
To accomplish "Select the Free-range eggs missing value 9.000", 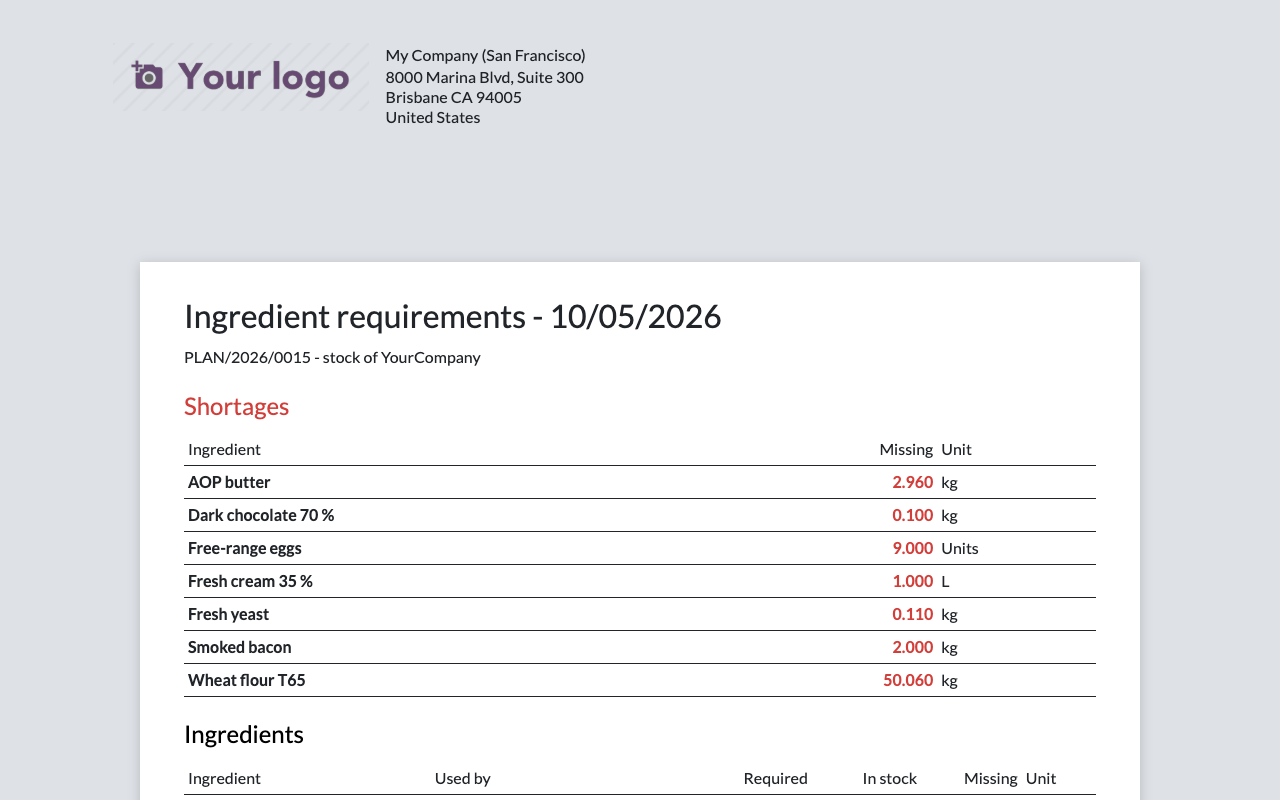I will pos(913,548).
